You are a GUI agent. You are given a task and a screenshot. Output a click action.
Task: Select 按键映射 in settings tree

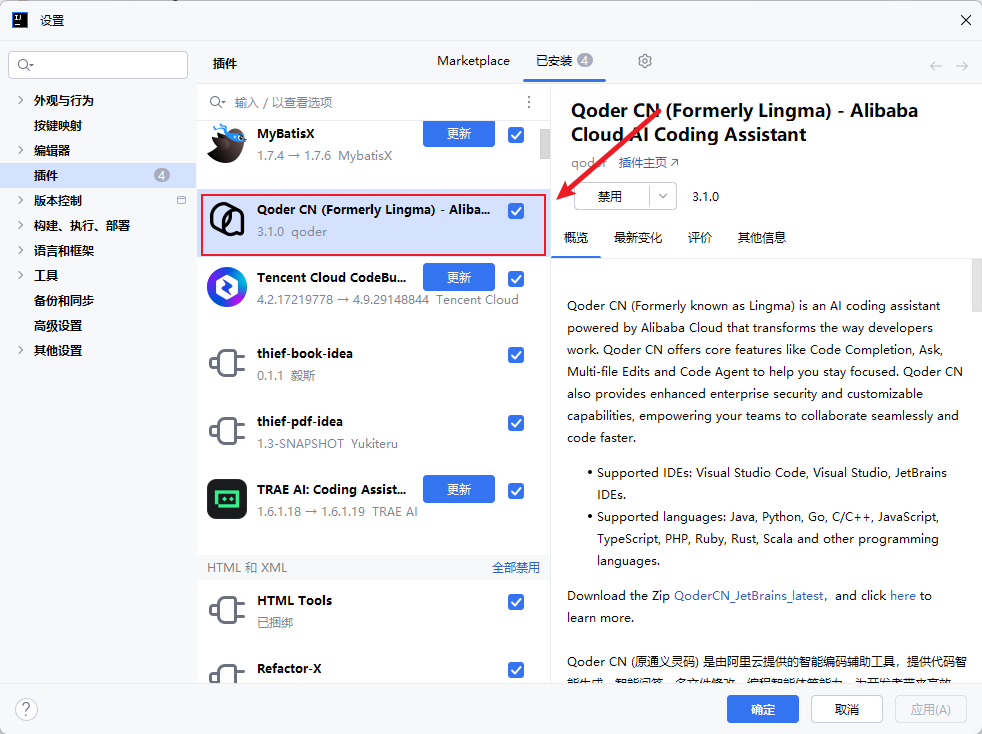[x=58, y=125]
